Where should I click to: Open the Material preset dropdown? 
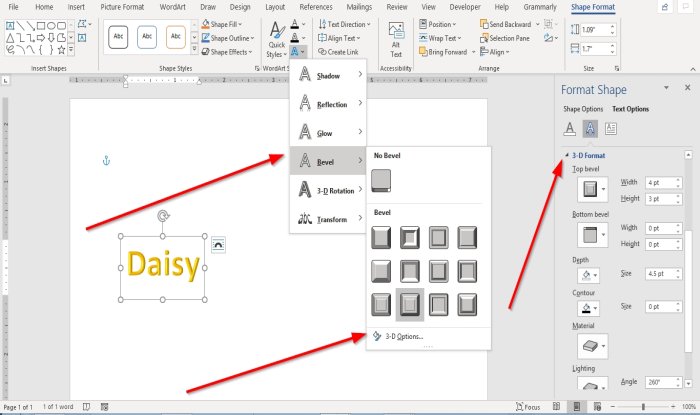592,346
